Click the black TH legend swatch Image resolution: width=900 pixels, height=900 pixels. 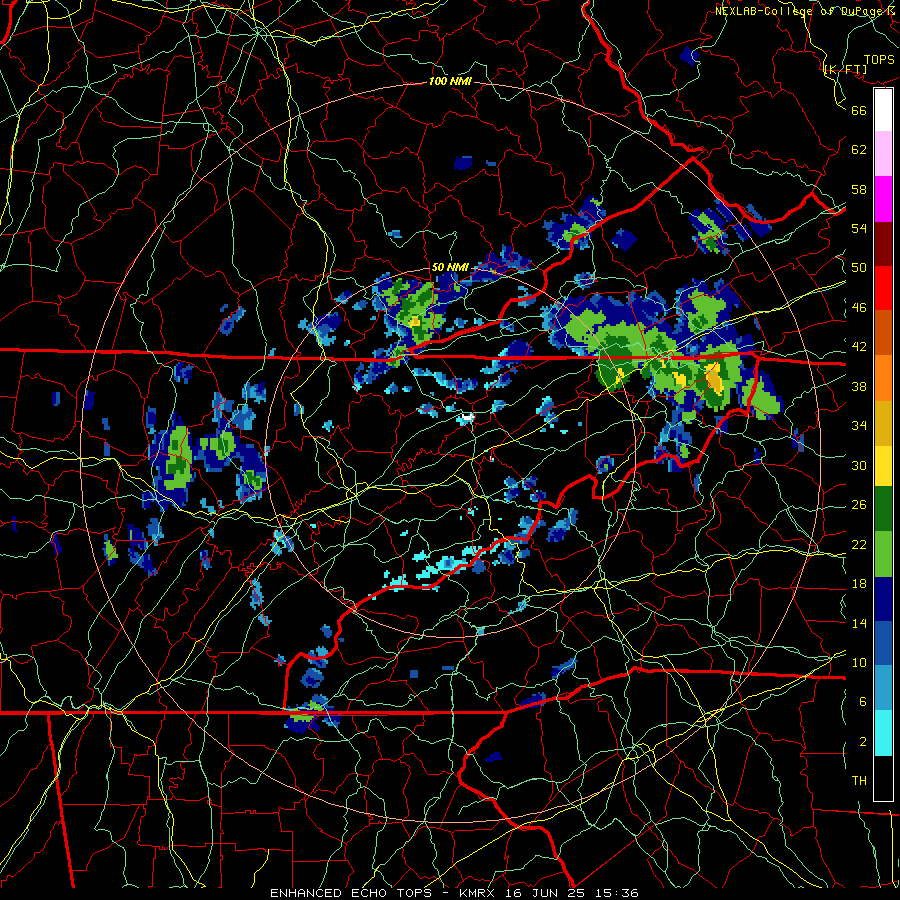coord(883,778)
